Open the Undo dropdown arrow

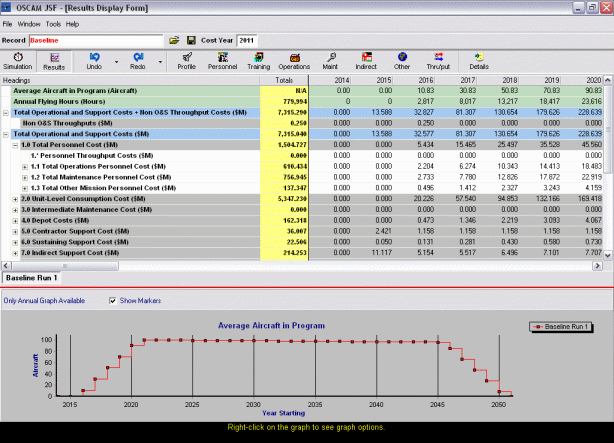click(x=116, y=62)
